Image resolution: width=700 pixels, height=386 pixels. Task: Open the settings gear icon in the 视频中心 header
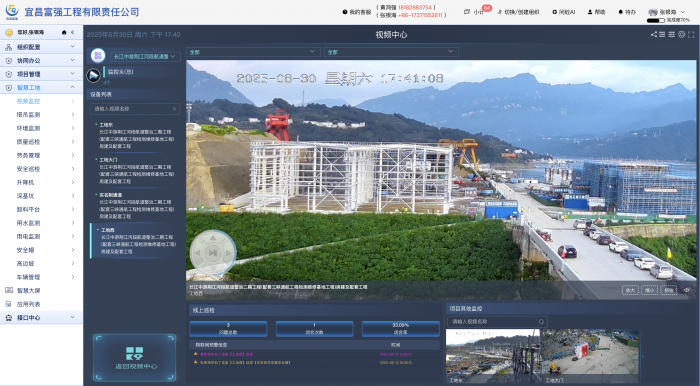pos(681,34)
